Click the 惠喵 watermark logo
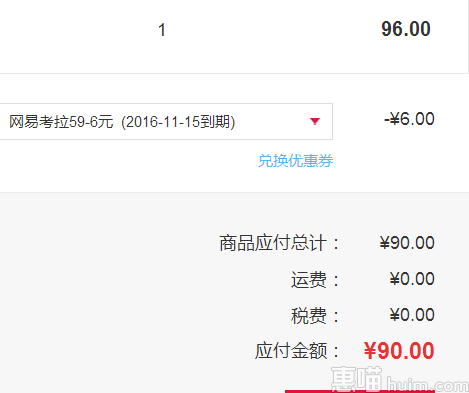 pyautogui.click(x=356, y=378)
